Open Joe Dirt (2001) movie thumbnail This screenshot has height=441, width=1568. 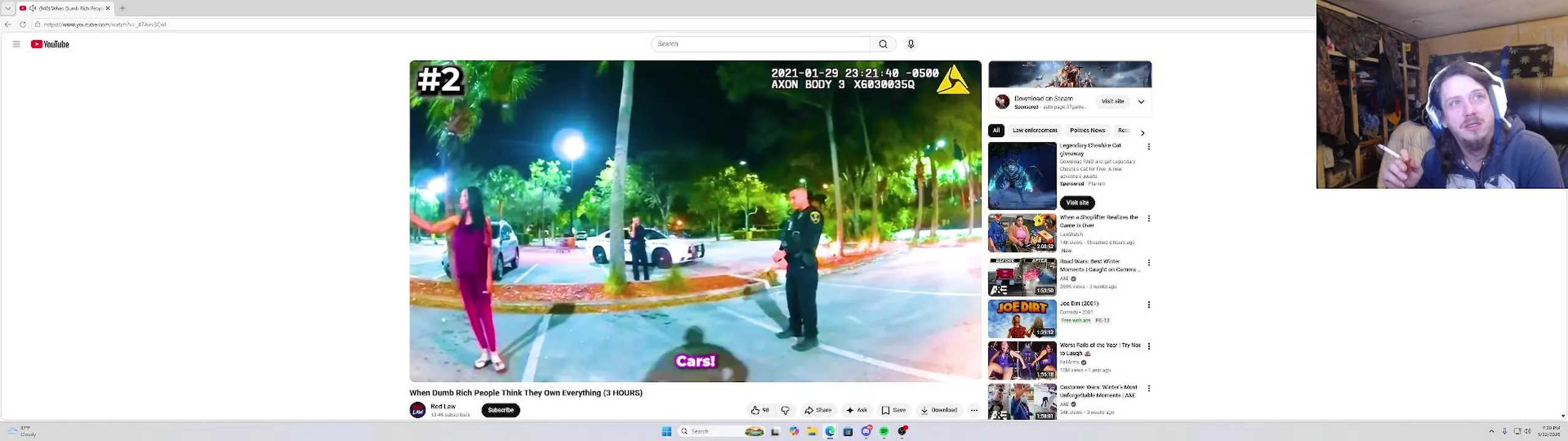click(1022, 318)
